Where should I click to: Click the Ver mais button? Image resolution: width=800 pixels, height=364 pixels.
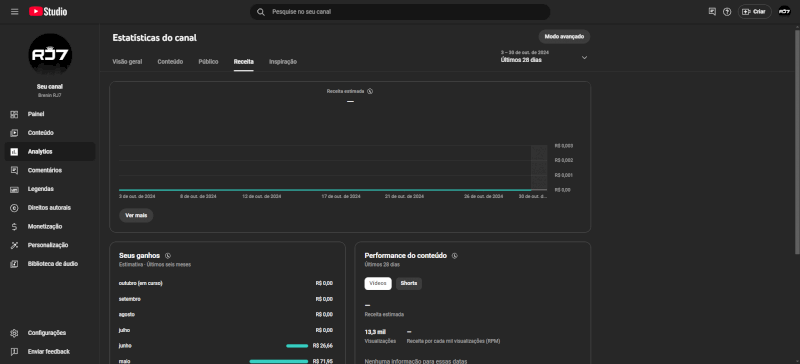[136, 215]
